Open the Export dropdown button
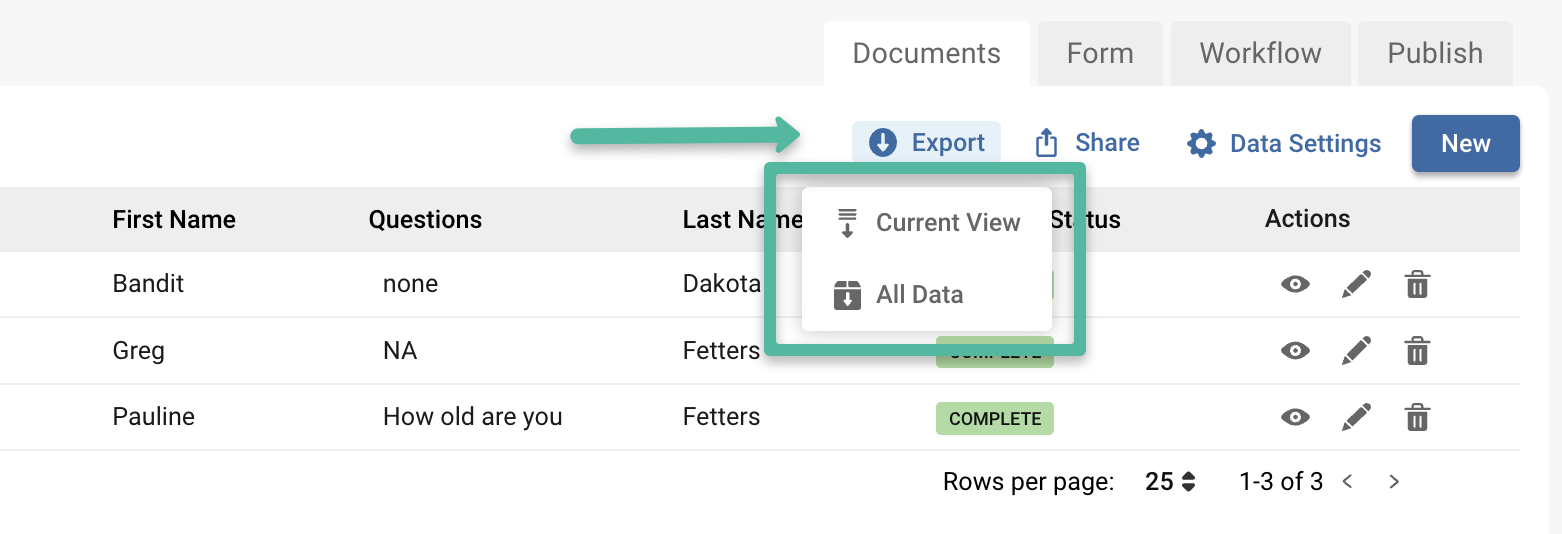Image resolution: width=1562 pixels, height=534 pixels. (x=926, y=143)
